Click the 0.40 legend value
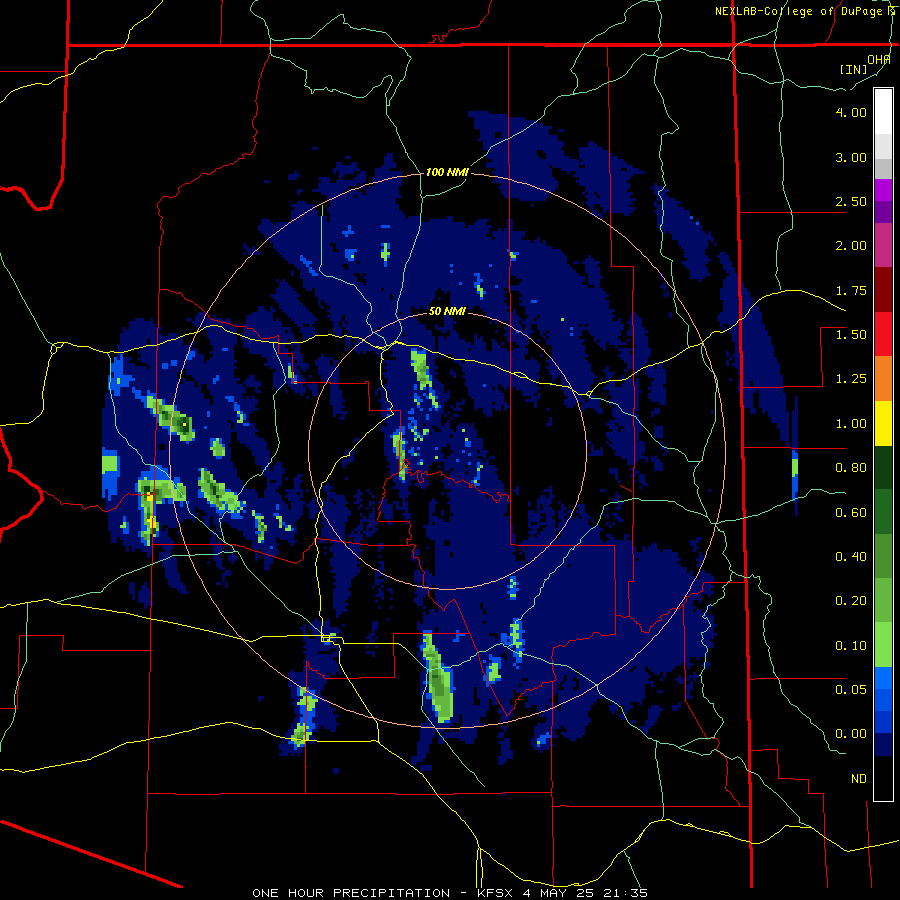The width and height of the screenshot is (900, 900). (x=851, y=557)
